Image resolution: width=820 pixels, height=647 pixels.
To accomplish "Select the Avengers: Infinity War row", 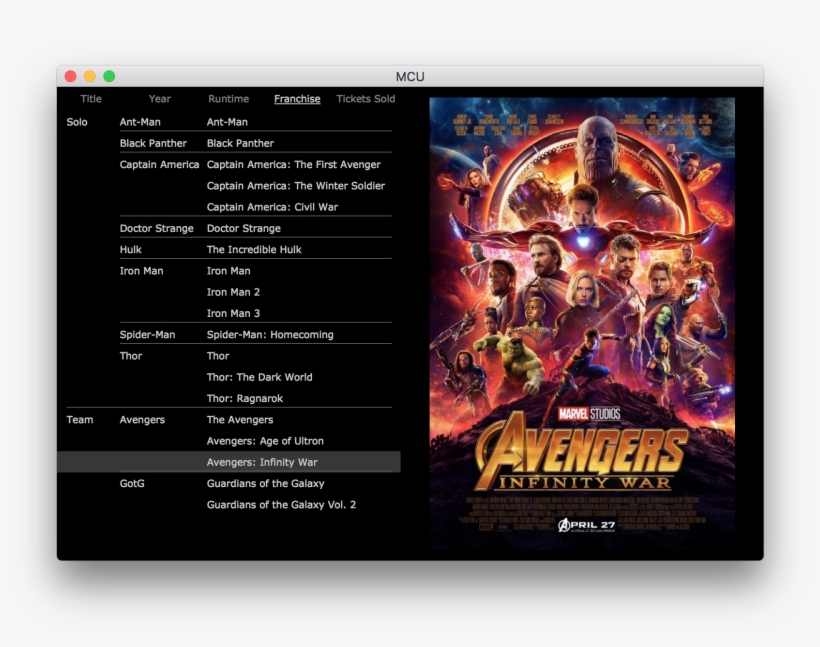I will coord(262,462).
